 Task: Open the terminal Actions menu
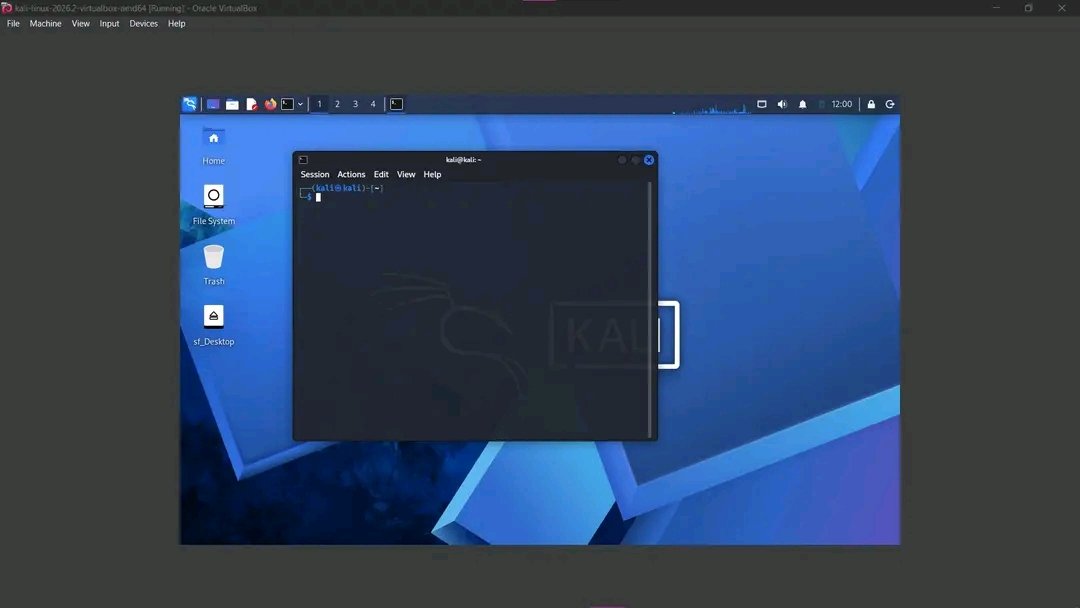pos(351,174)
